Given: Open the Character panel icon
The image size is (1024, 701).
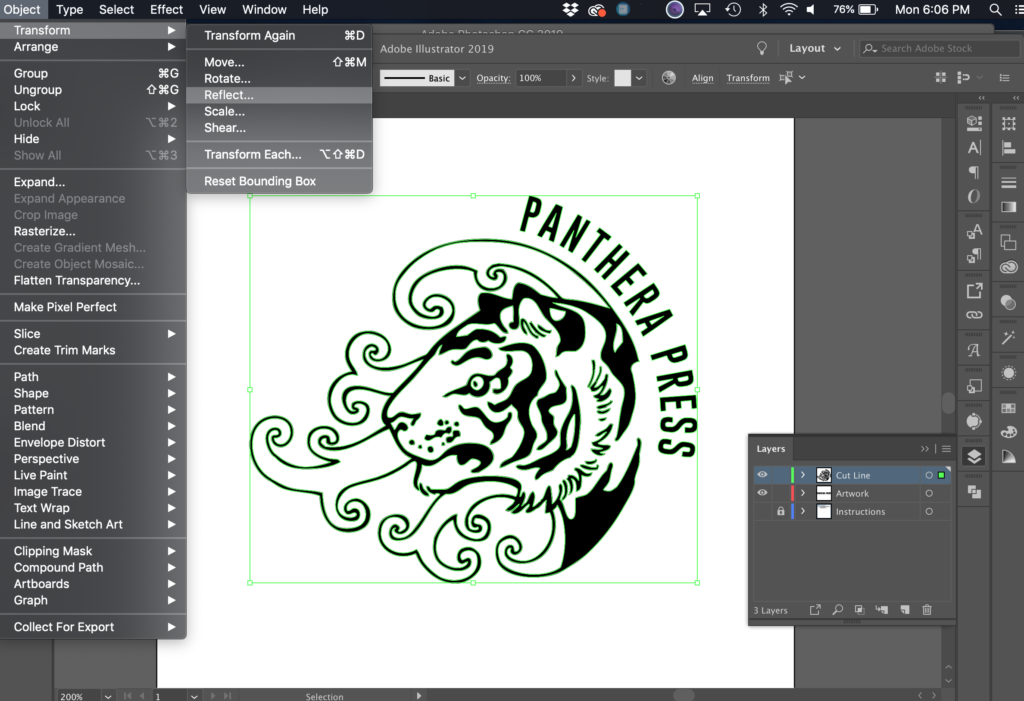Looking at the screenshot, I should (x=974, y=148).
